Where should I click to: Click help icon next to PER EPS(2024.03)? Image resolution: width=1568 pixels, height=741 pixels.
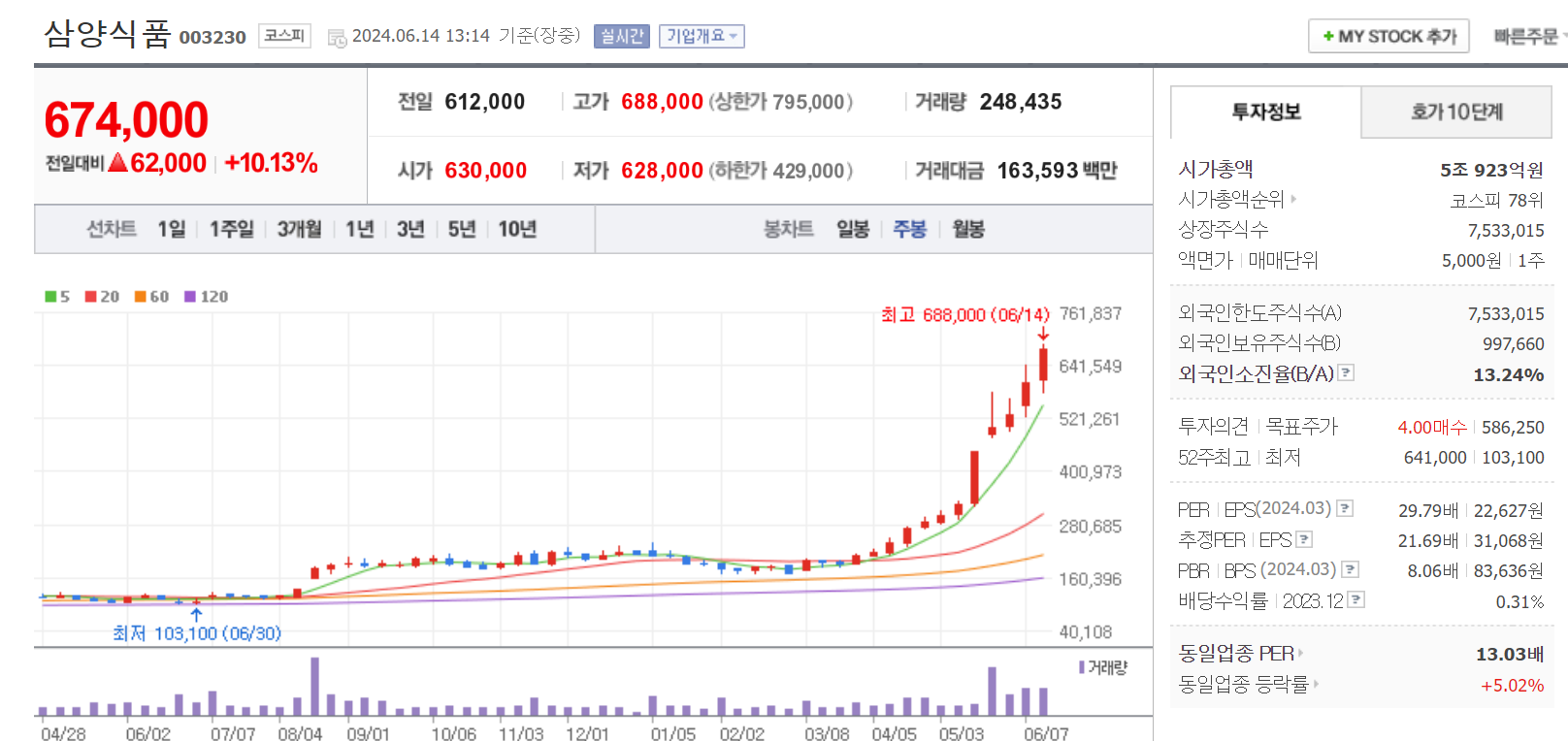[1345, 508]
